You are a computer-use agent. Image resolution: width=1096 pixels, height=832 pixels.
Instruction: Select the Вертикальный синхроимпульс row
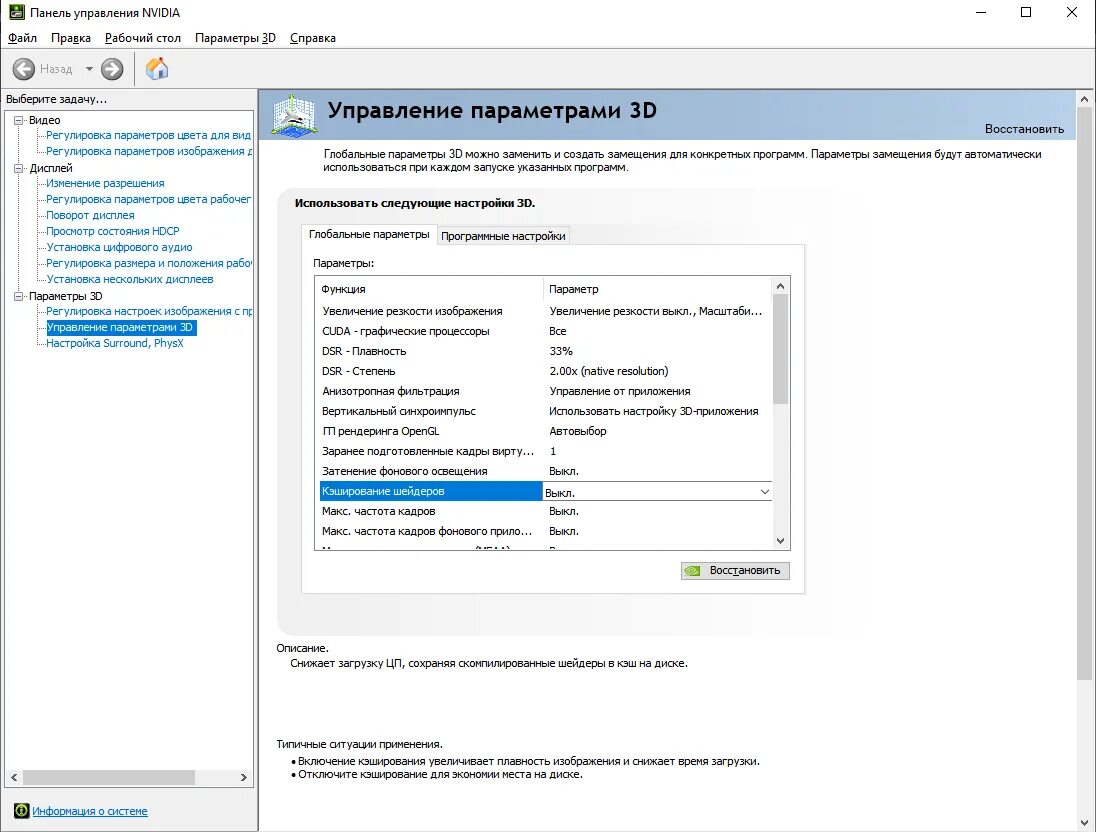545,411
